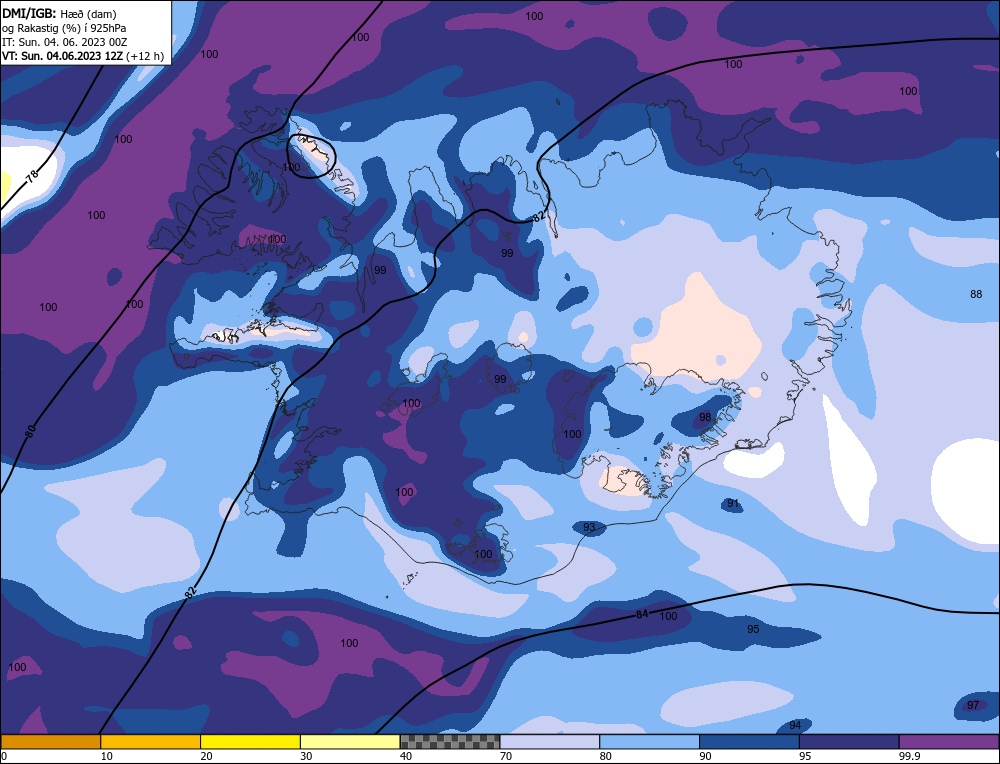Screen dimensions: 1000x764
Task: Click the bright yellow 20–30 legend swatch
Action: coord(250,742)
